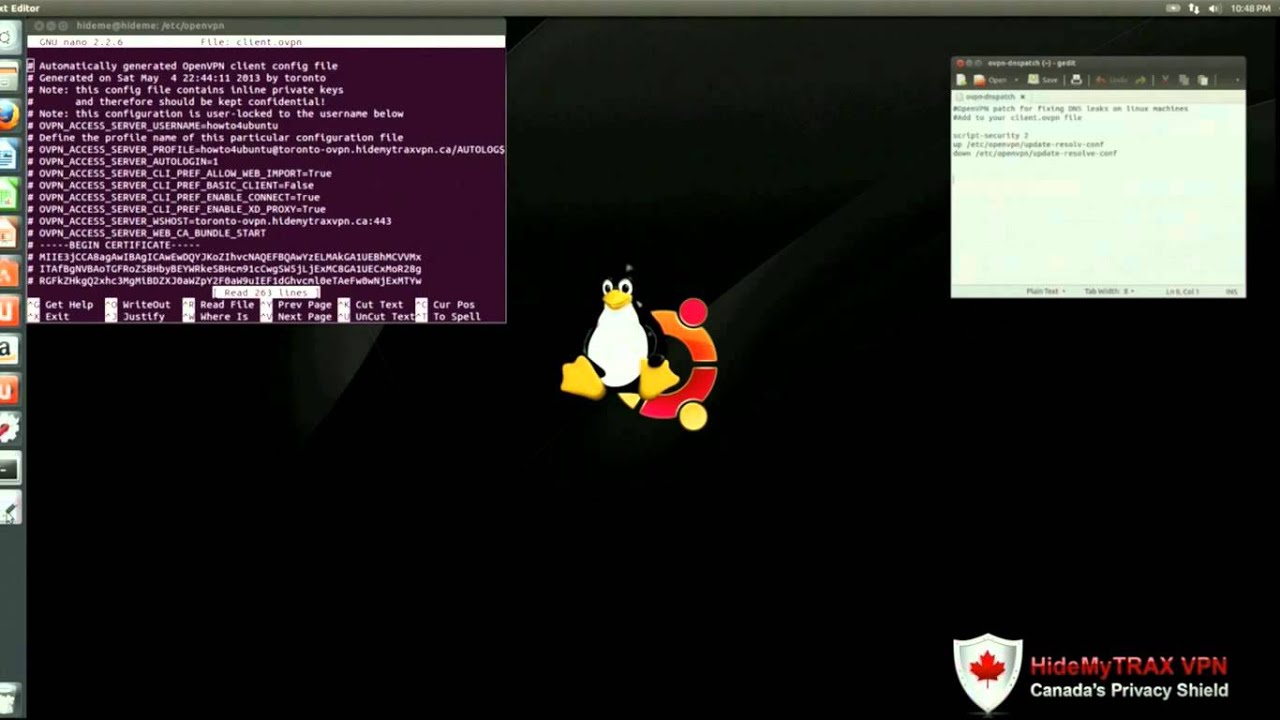Screen dimensions: 1280x720
Task: Open Firefox from the Ubuntu launcher
Action: click(8, 115)
